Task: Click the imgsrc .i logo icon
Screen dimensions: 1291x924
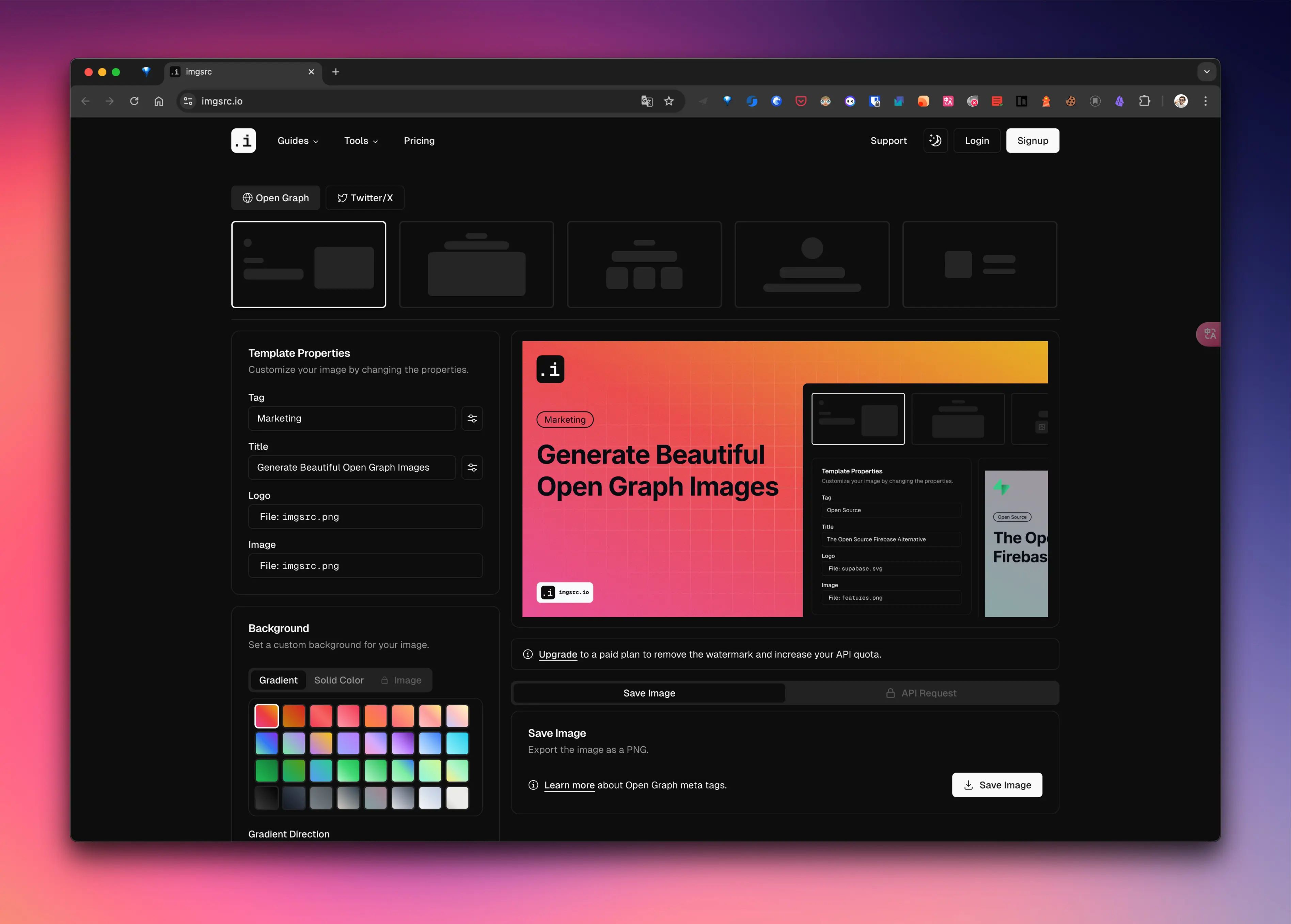Action: point(243,141)
